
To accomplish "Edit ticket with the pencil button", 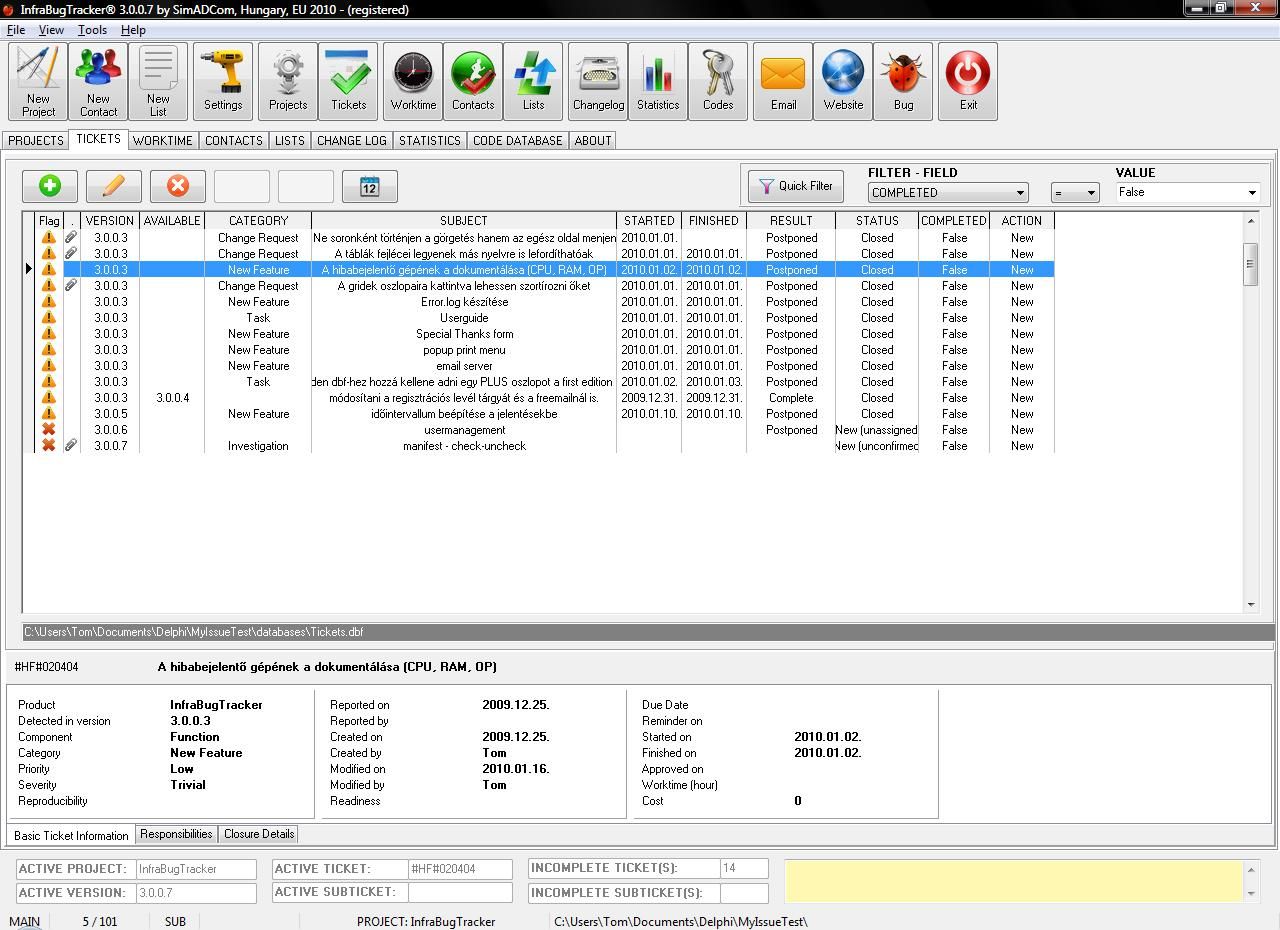I will coord(114,186).
